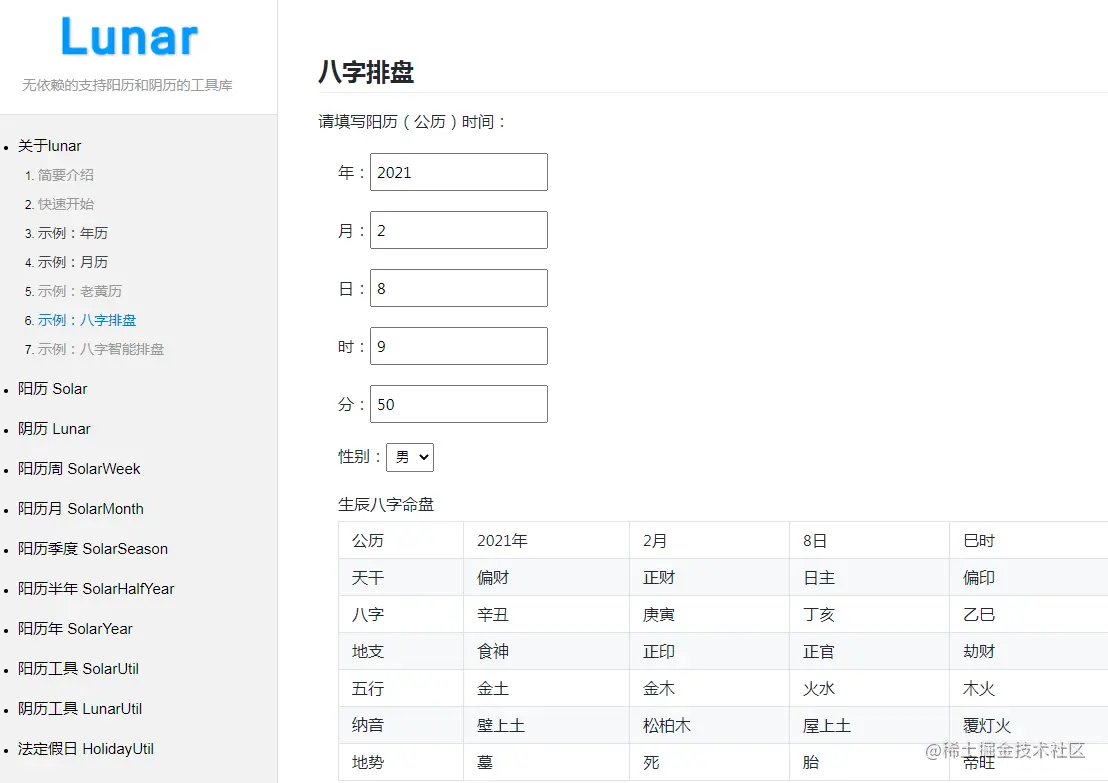The image size is (1108, 783).
Task: Select the 2月 table cell
Action: [709, 541]
